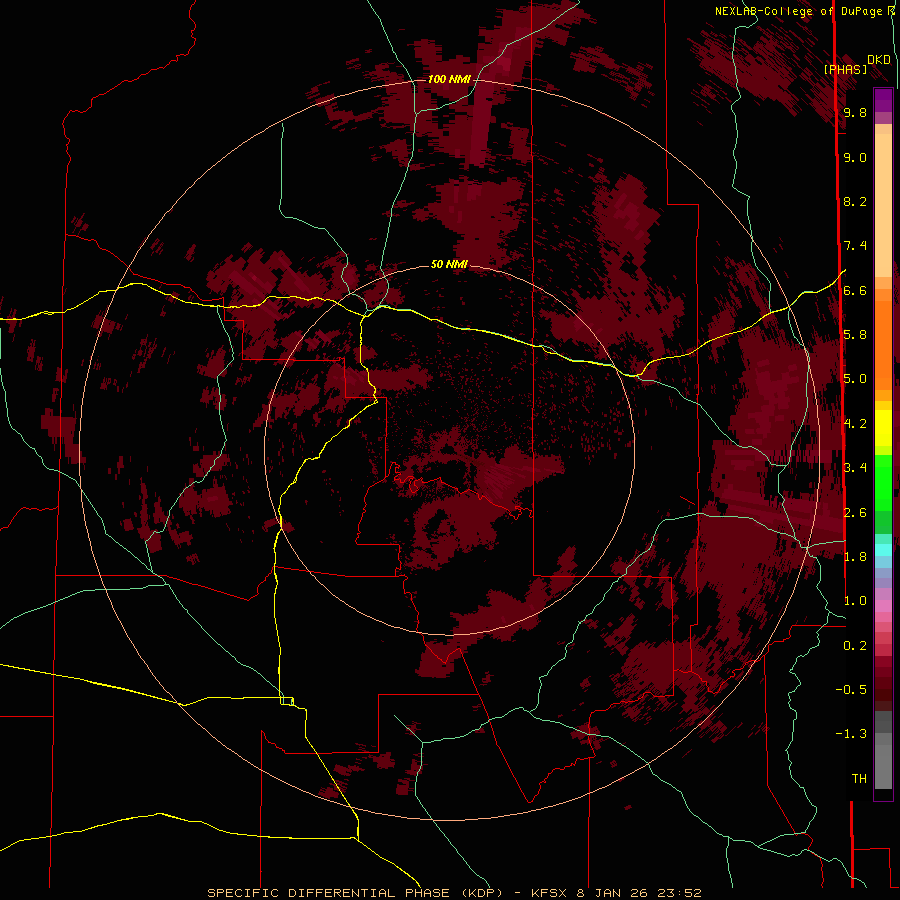Click the -0.5 legend value
The height and width of the screenshot is (900, 900).
pyautogui.click(x=851, y=690)
